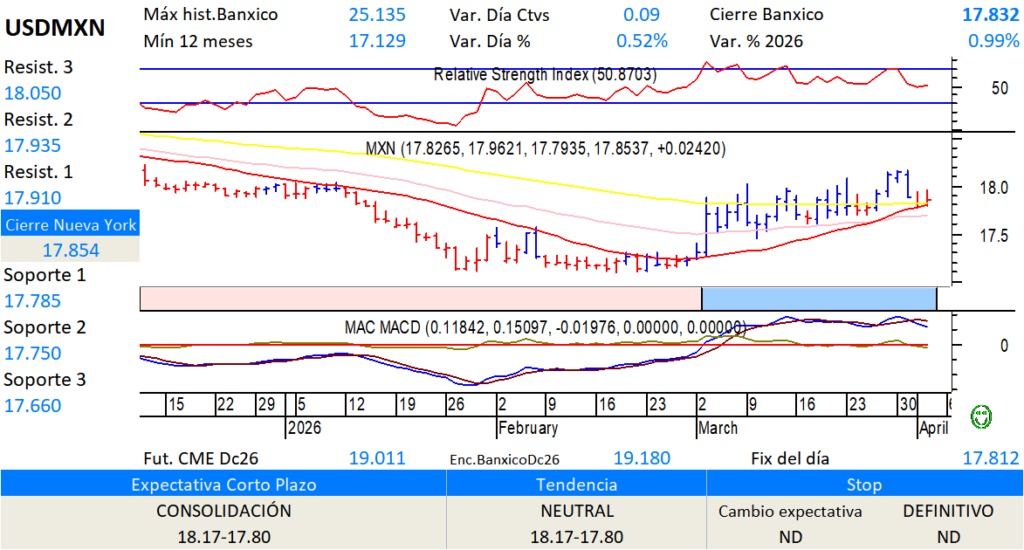Click the Máx hist.Banxico value 25.135
The width and height of the screenshot is (1024, 550).
(x=377, y=15)
